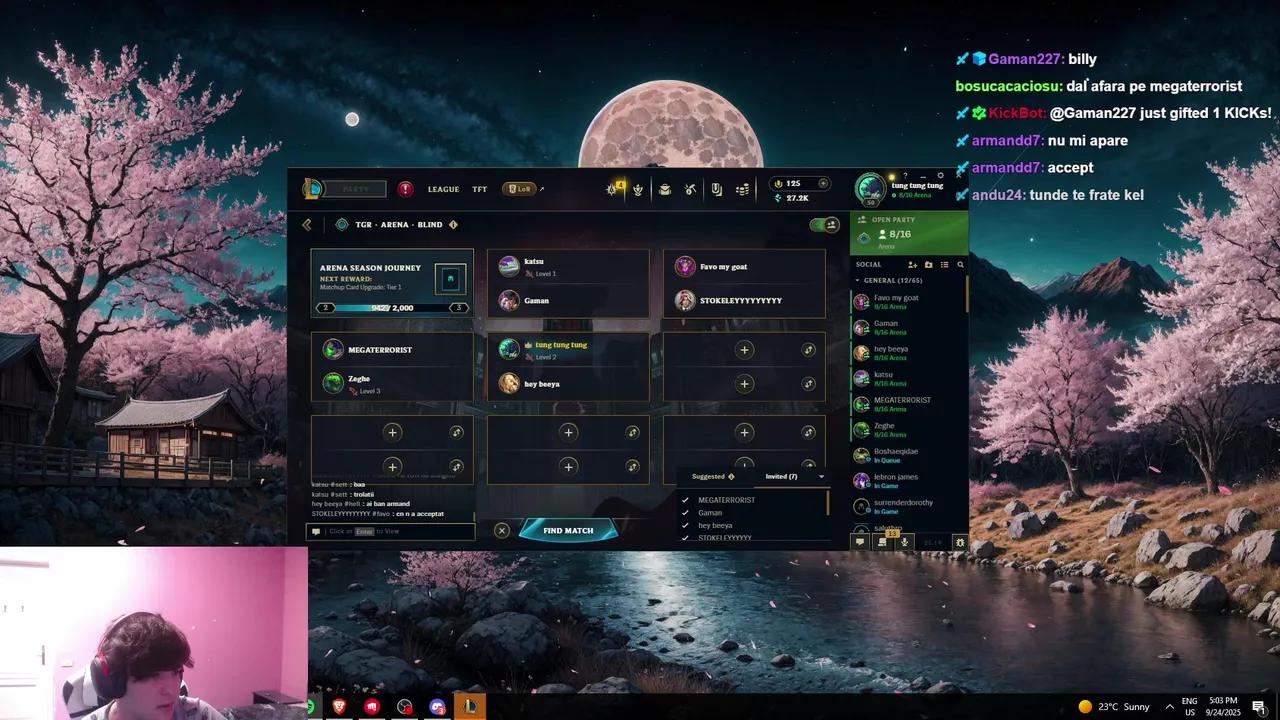The height and width of the screenshot is (720, 1280).
Task: Click the Suggested info icon
Action: (x=731, y=477)
